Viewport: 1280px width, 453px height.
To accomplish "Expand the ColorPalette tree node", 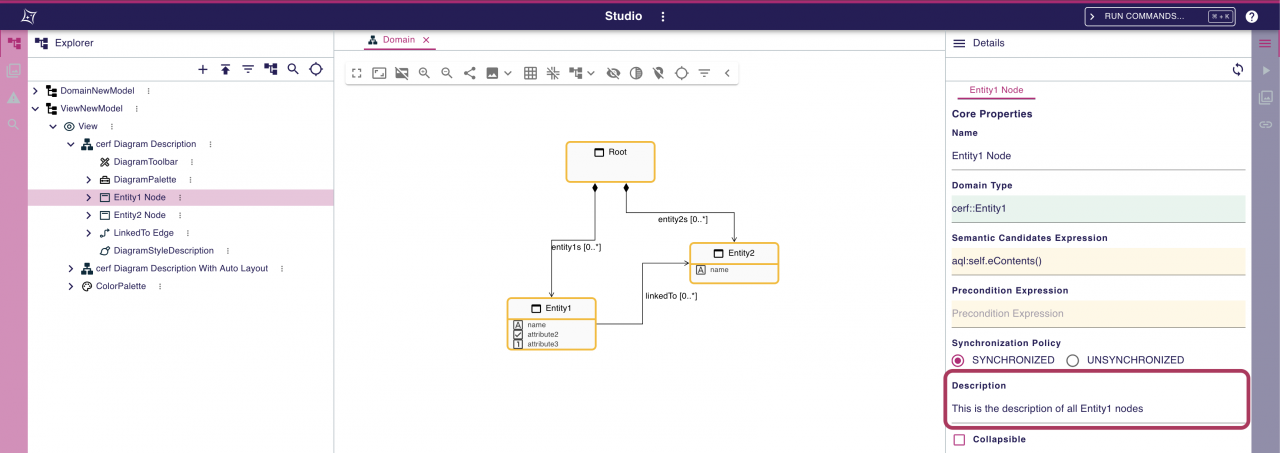I will (x=71, y=286).
